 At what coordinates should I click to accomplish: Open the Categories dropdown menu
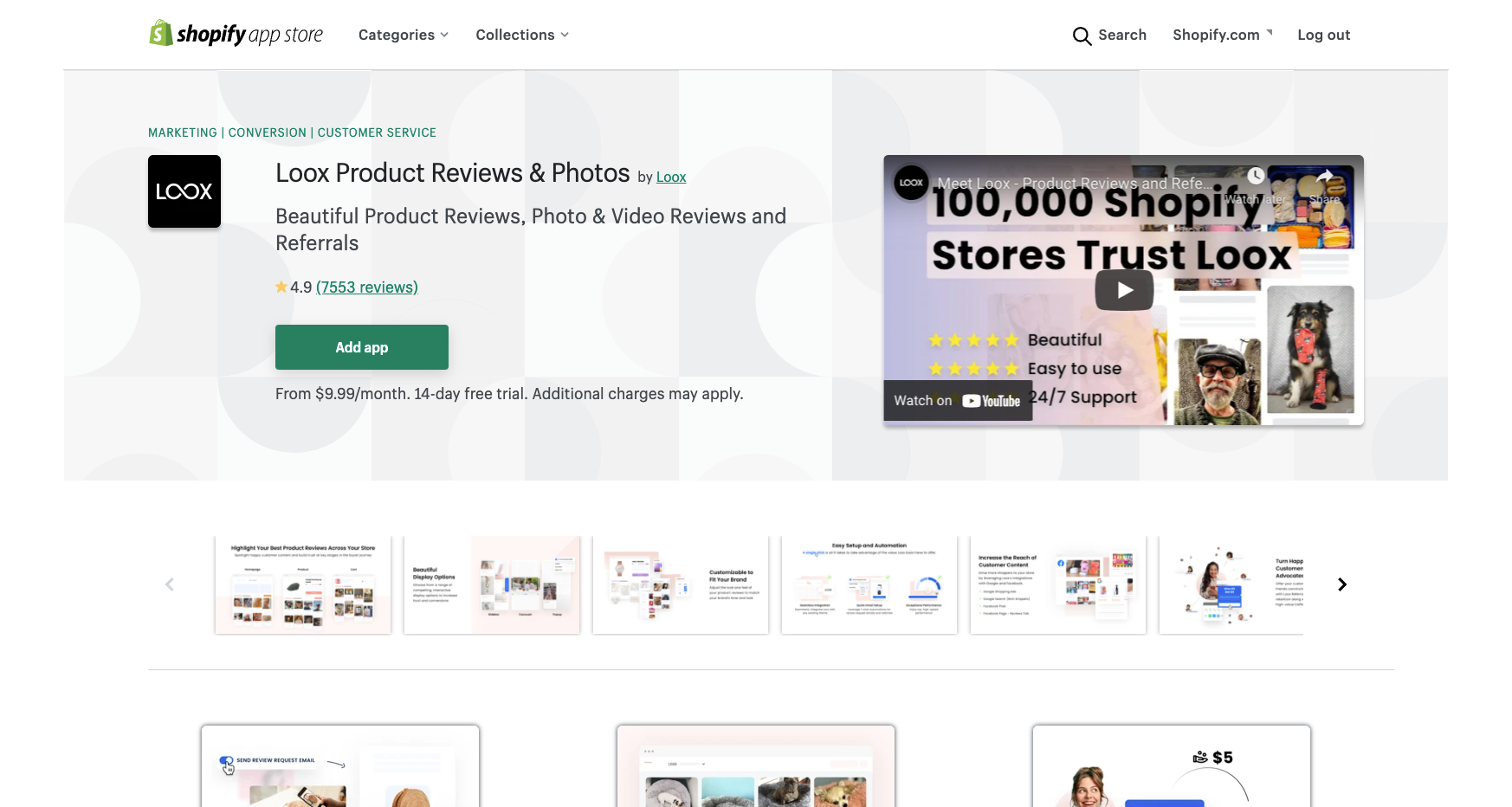coord(404,35)
